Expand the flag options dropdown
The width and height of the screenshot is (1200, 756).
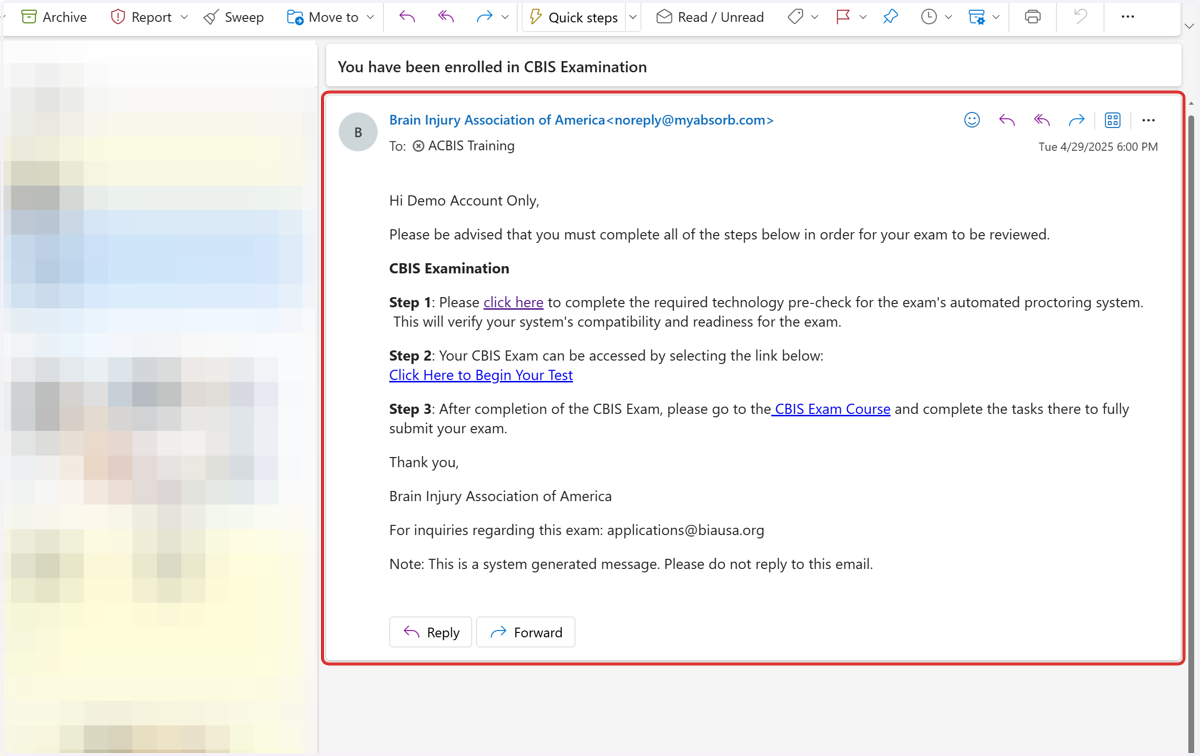tap(863, 17)
